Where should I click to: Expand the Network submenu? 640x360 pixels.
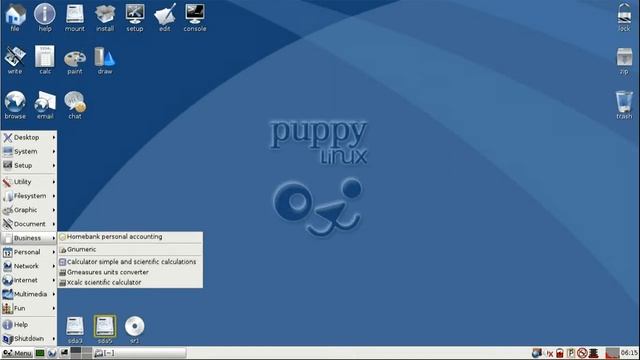tap(29, 266)
